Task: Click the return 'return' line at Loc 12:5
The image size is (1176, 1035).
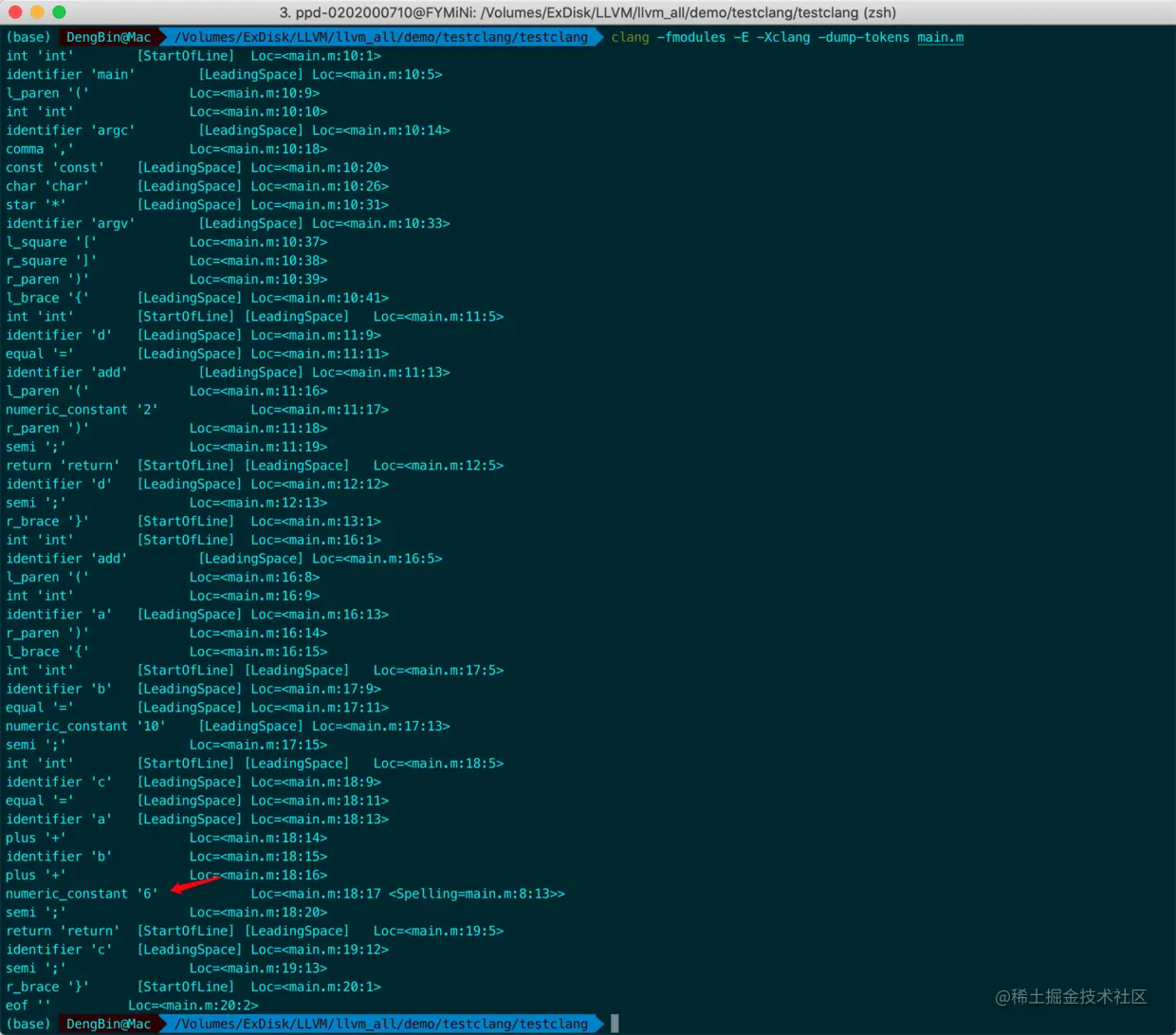Action: (x=254, y=466)
